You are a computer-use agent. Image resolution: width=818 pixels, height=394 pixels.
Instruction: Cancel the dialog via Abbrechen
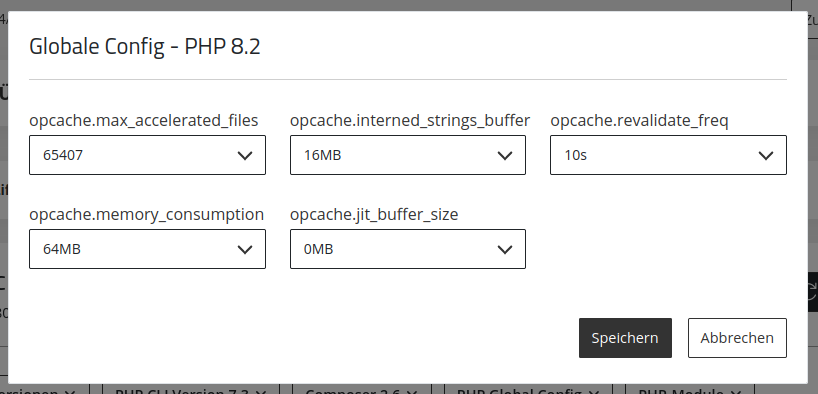[x=737, y=338]
